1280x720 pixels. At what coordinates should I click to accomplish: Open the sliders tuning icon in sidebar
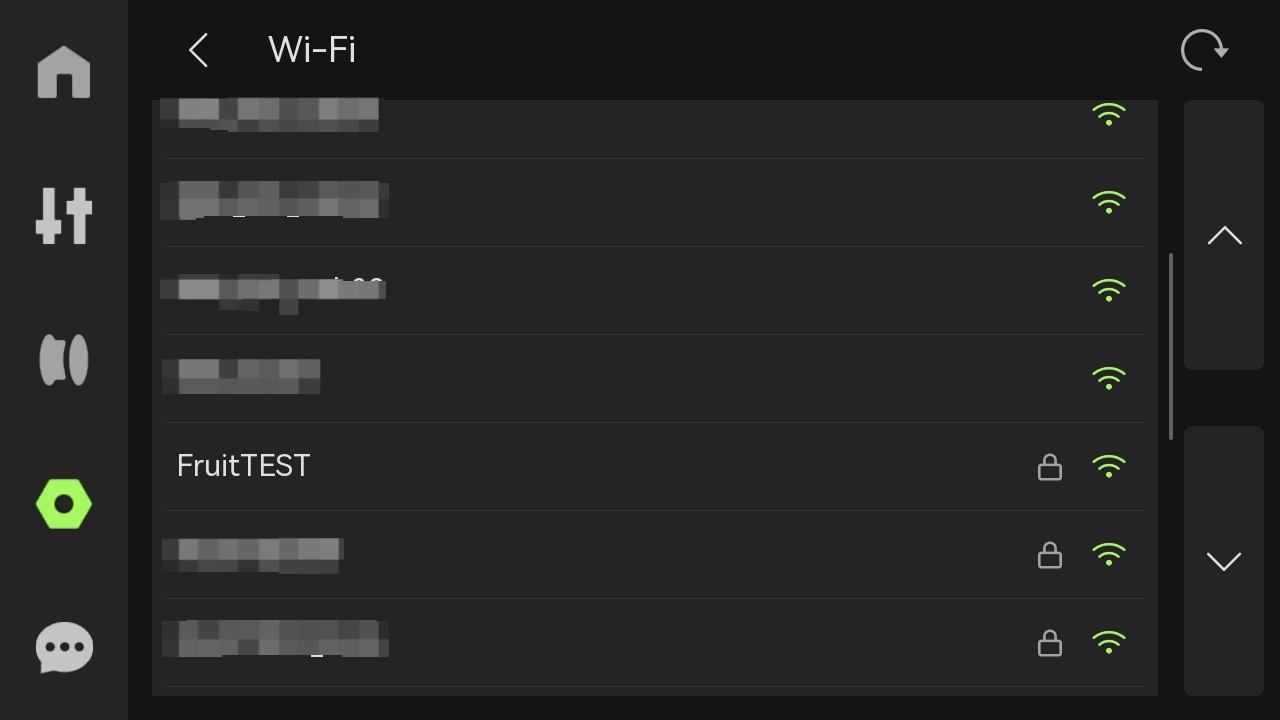click(x=64, y=215)
